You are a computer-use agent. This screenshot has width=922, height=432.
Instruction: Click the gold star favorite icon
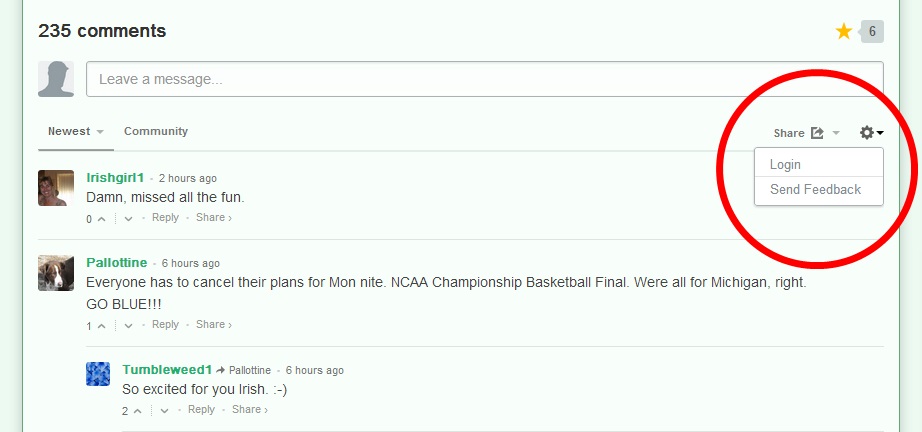click(x=844, y=32)
